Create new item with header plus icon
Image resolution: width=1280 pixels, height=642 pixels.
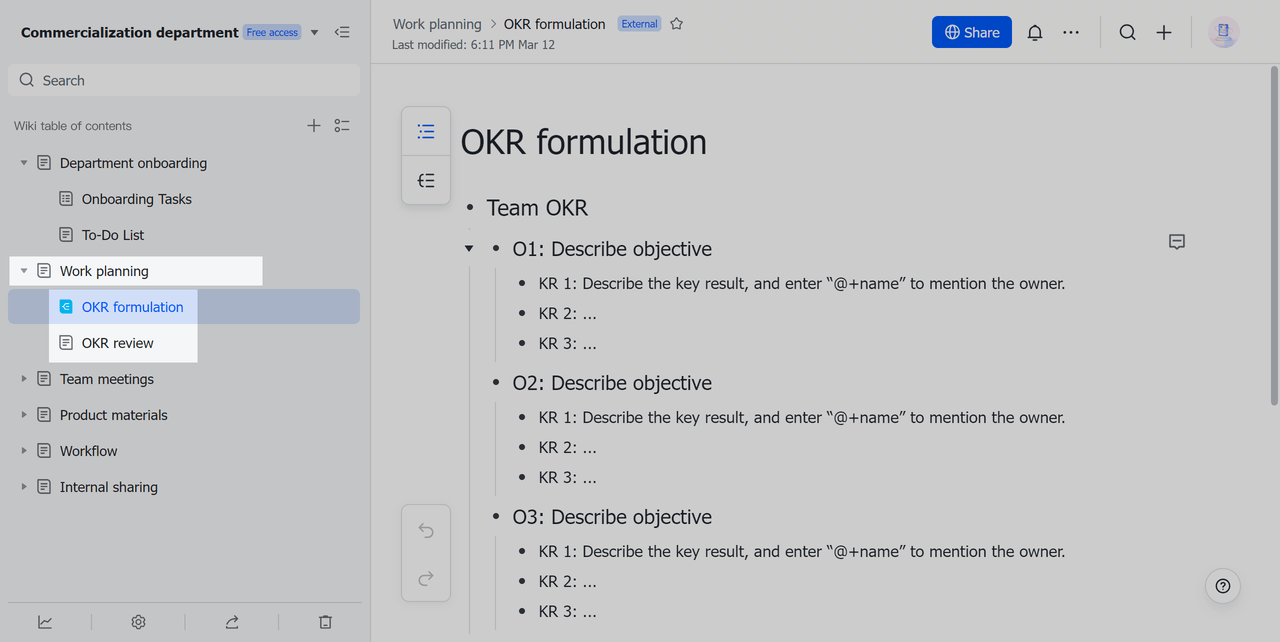pos(1164,32)
